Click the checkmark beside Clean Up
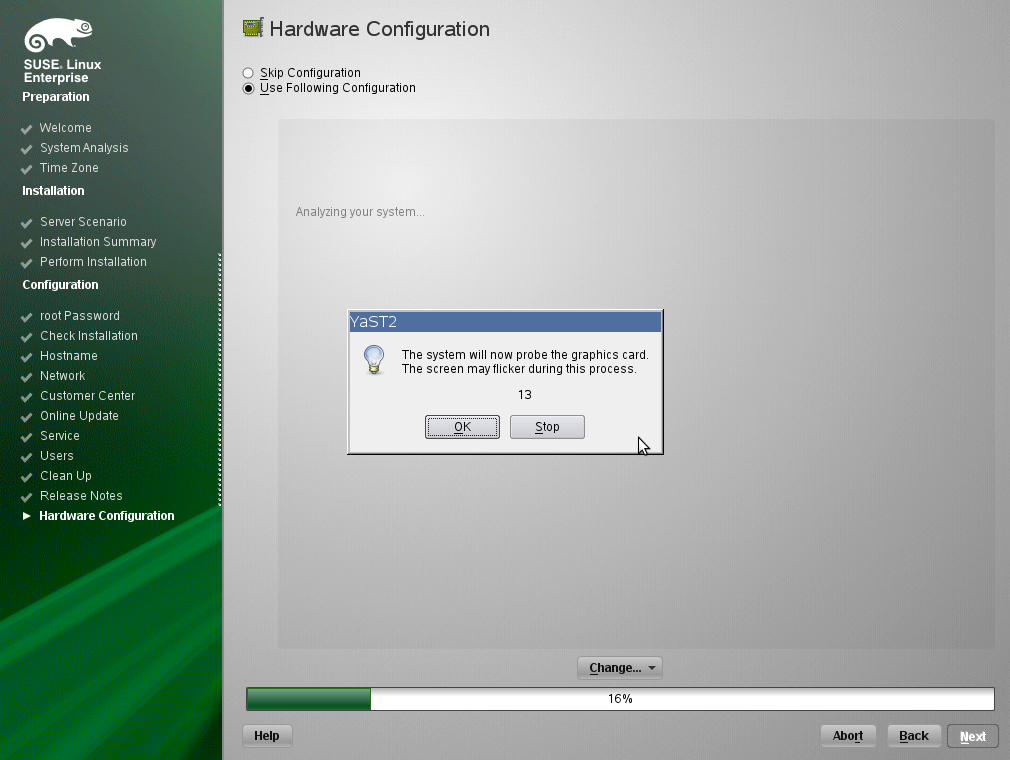1010x760 pixels. point(26,477)
